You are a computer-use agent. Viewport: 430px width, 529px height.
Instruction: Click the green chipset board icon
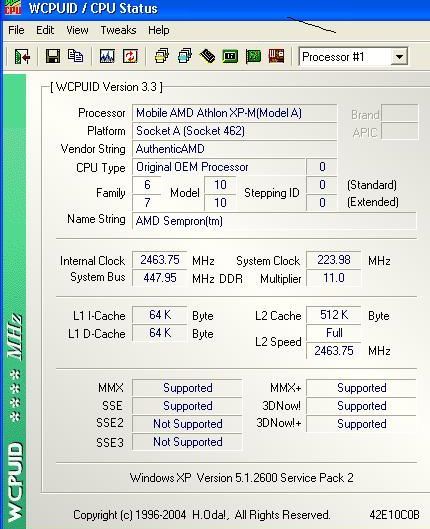click(230, 56)
